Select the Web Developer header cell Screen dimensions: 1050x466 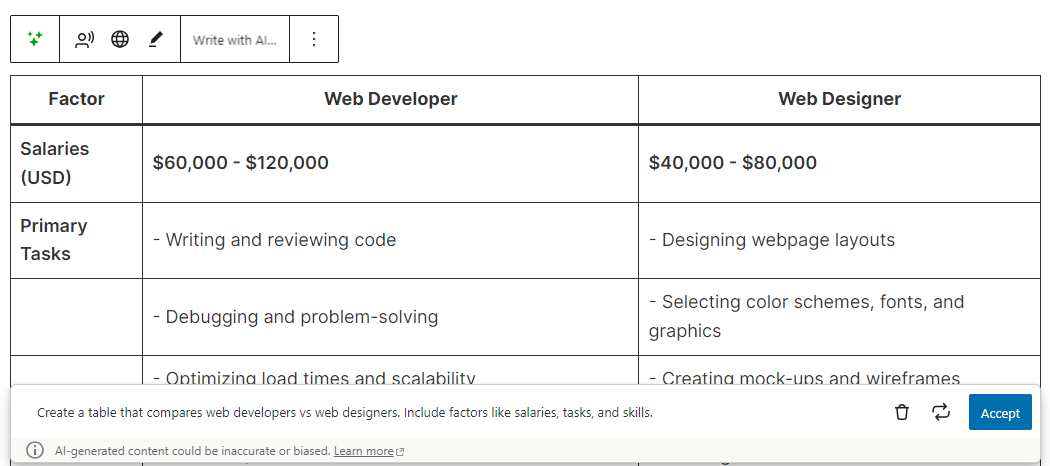point(390,99)
